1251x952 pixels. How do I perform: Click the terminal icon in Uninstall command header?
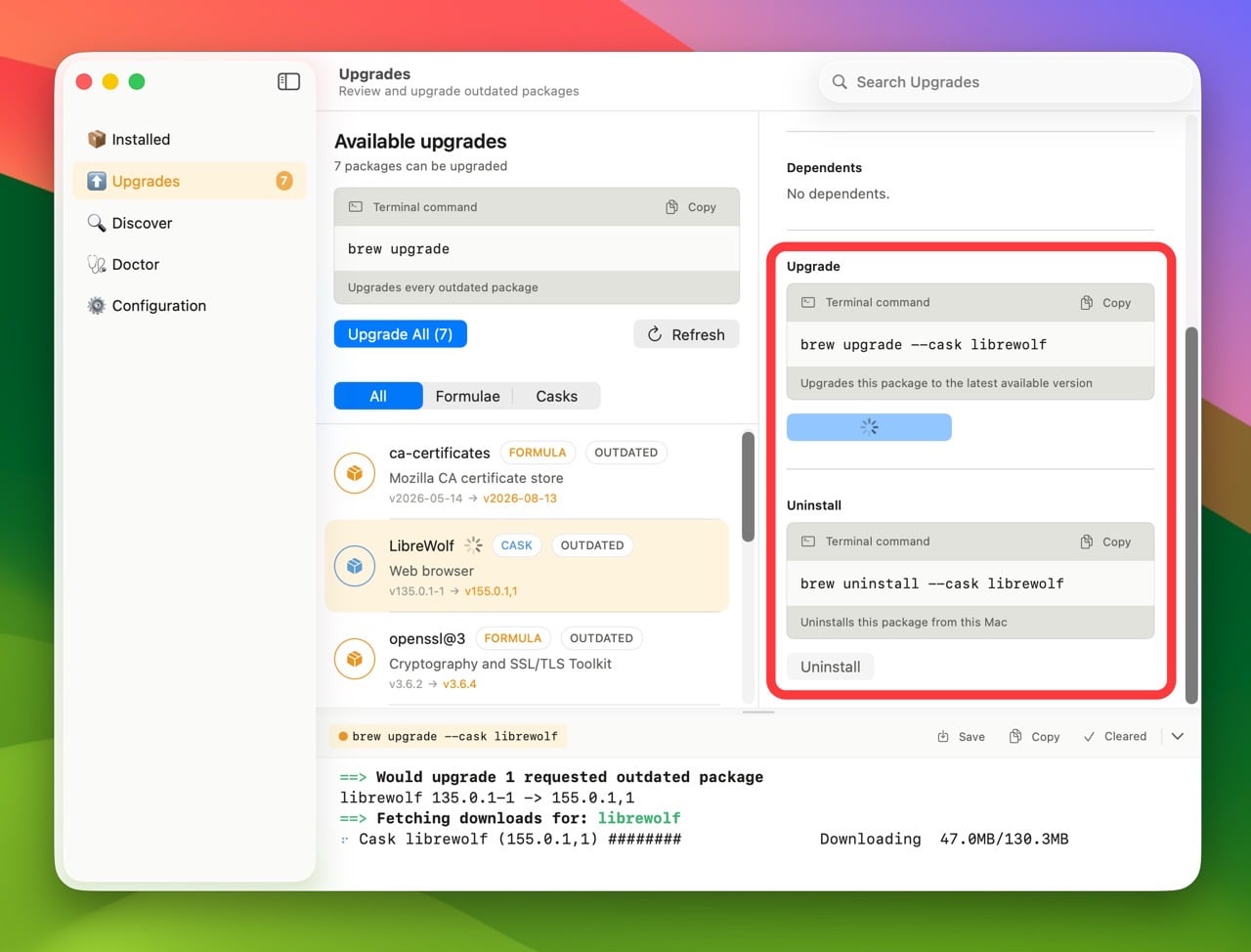(x=808, y=541)
